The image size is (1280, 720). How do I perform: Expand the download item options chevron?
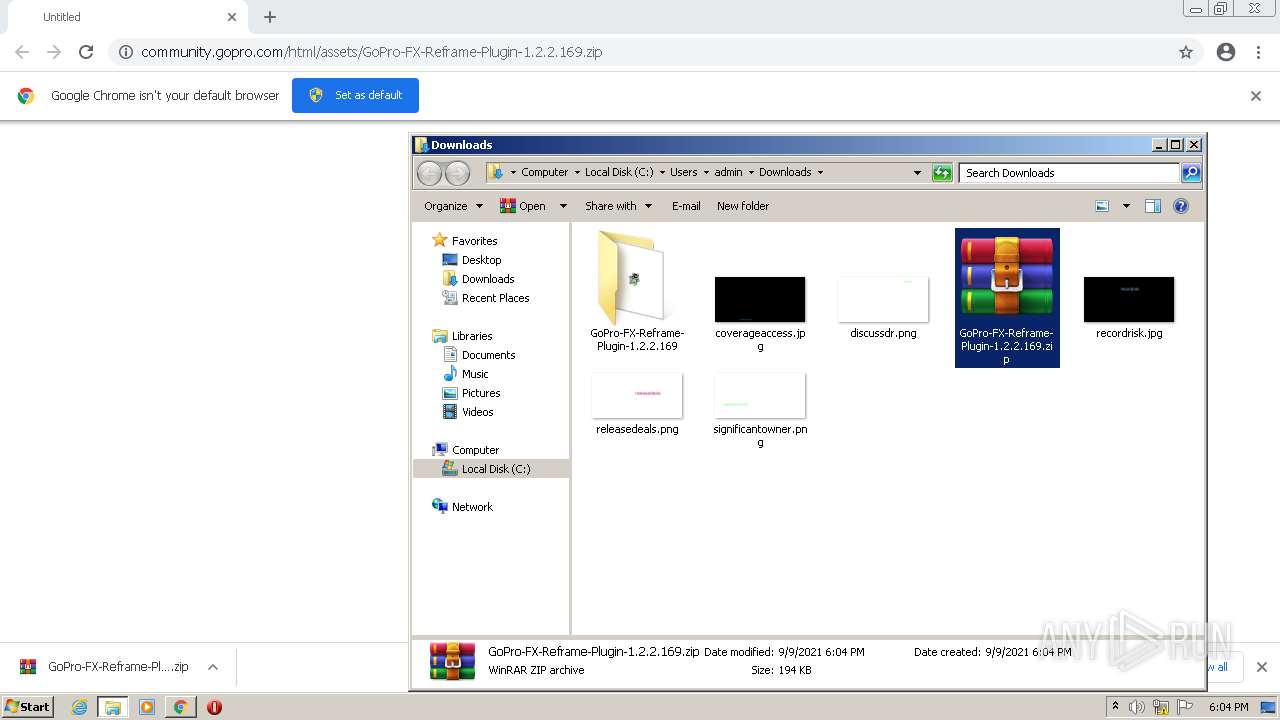pos(213,667)
